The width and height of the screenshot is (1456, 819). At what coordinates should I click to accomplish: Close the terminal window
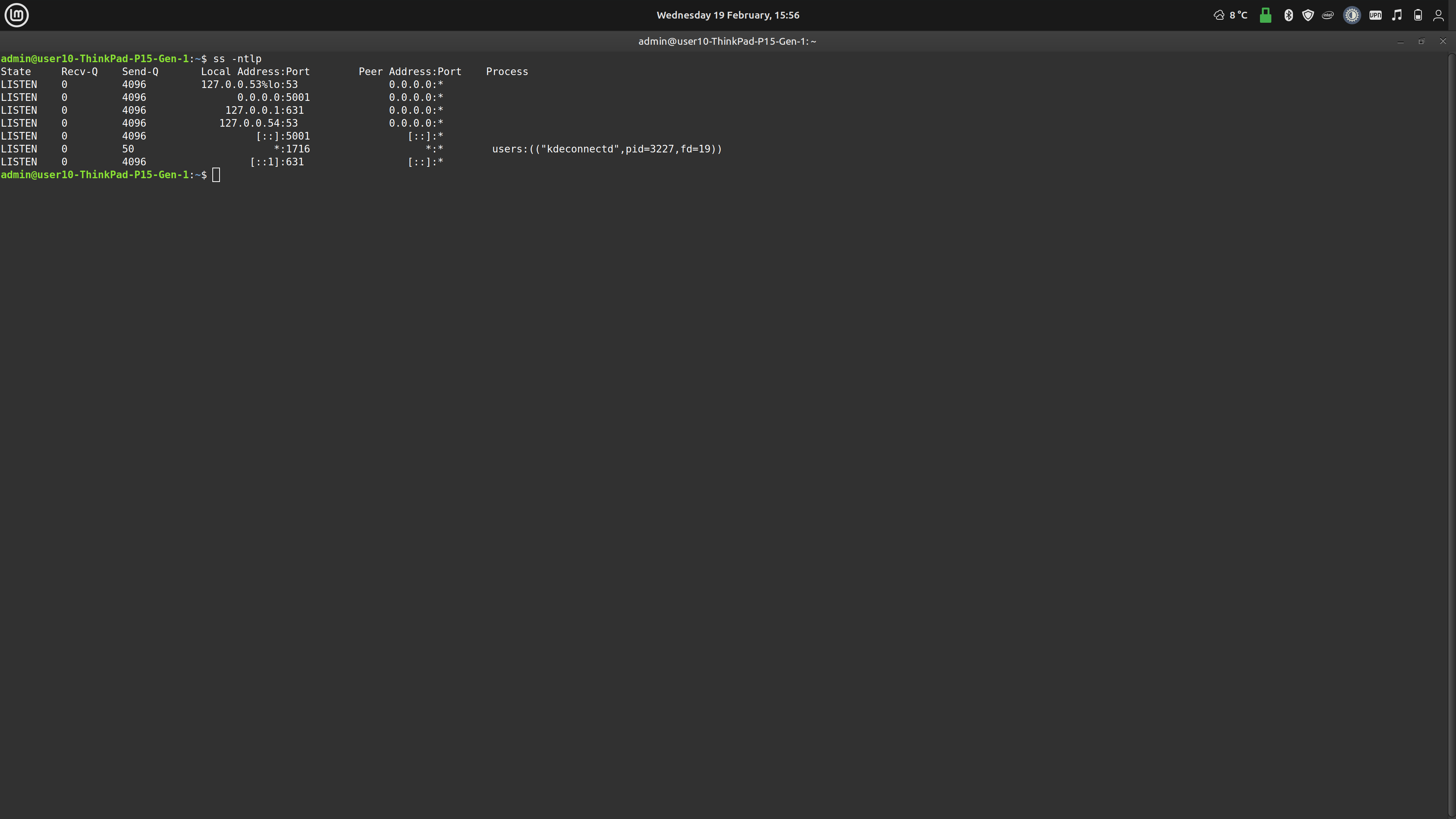coord(1443,41)
